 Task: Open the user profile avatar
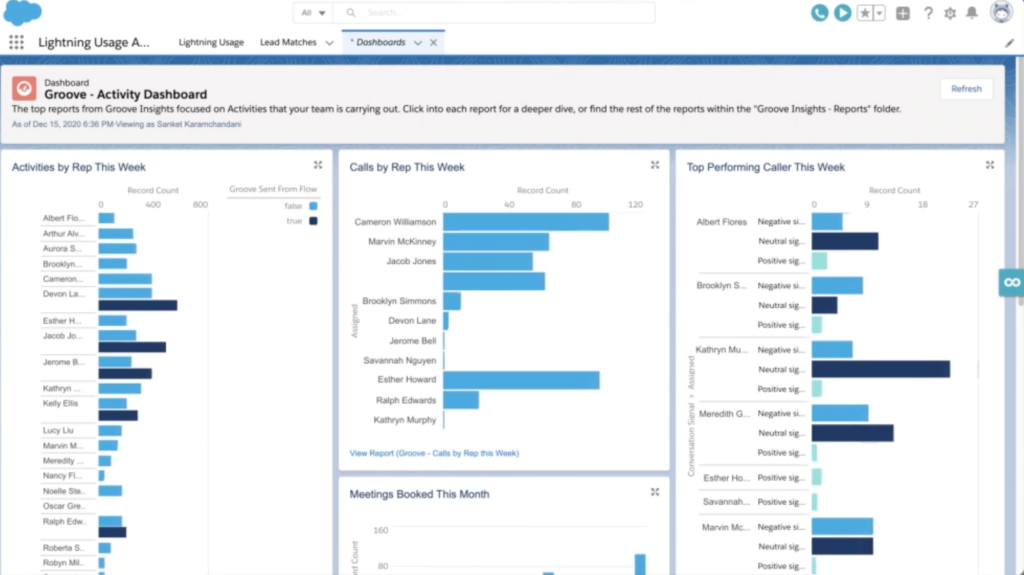(x=1001, y=12)
